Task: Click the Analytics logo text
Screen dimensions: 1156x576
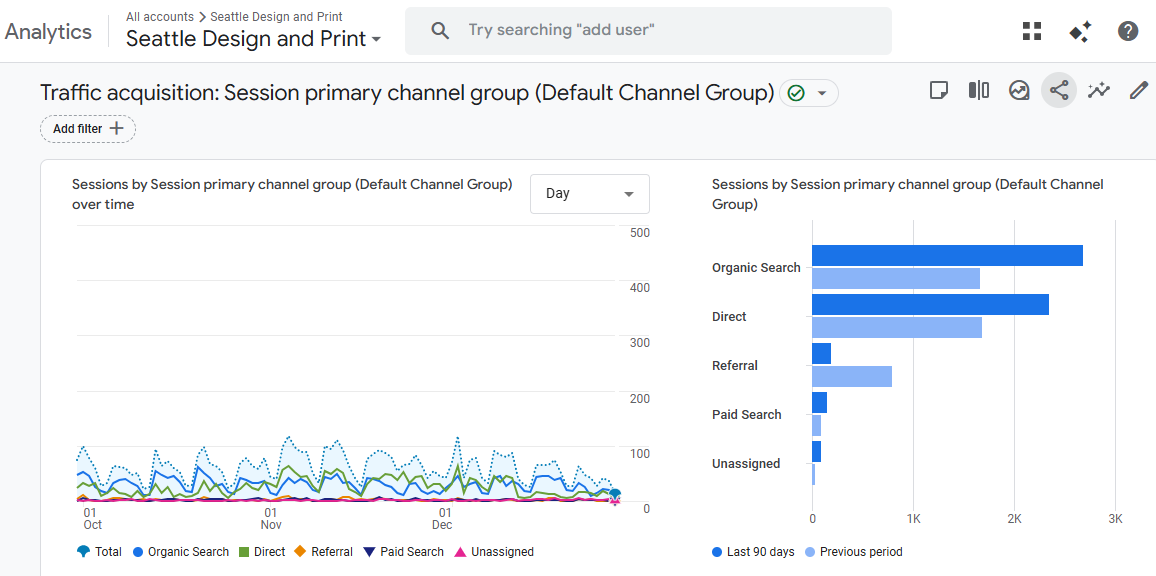Action: point(48,31)
